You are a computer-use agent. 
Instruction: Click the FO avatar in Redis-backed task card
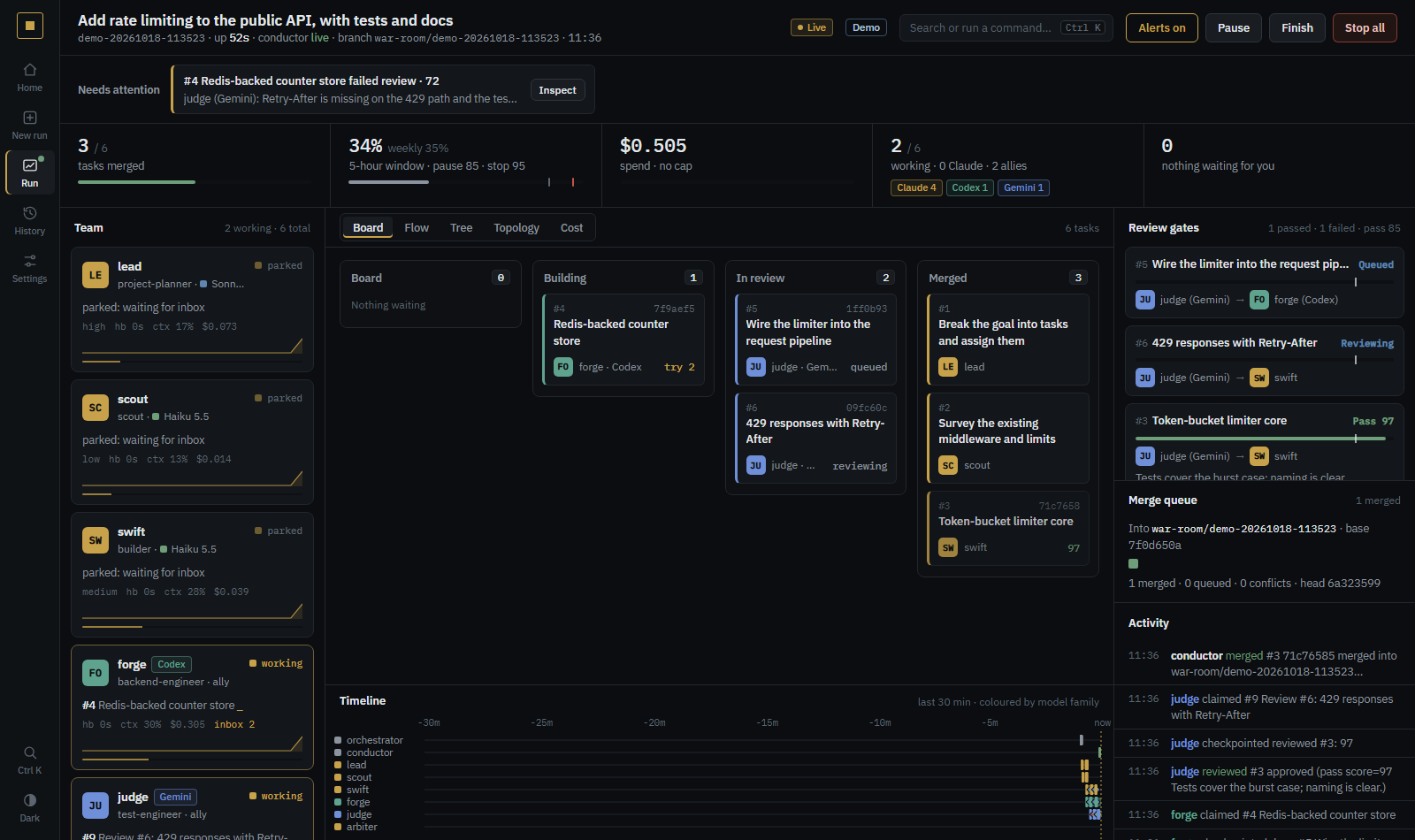(x=563, y=367)
